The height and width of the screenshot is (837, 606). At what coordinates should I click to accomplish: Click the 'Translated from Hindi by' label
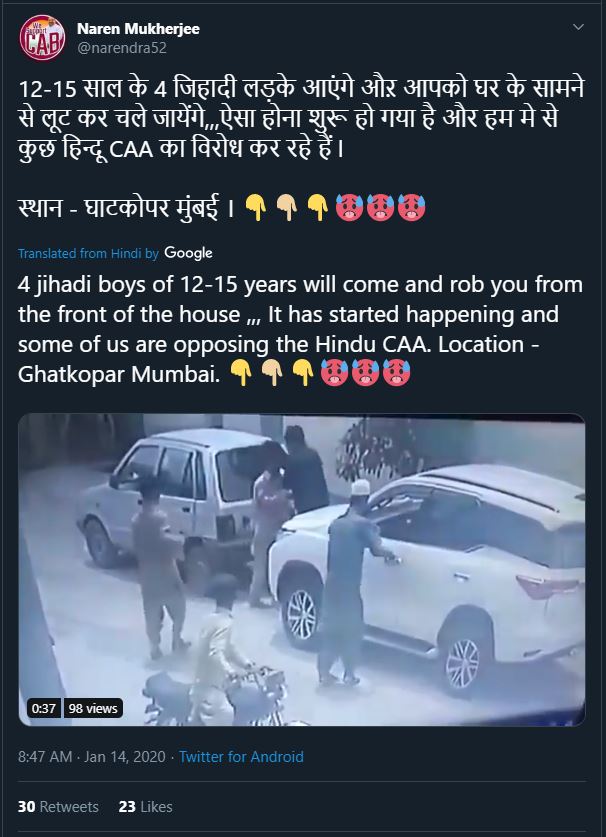tap(88, 253)
